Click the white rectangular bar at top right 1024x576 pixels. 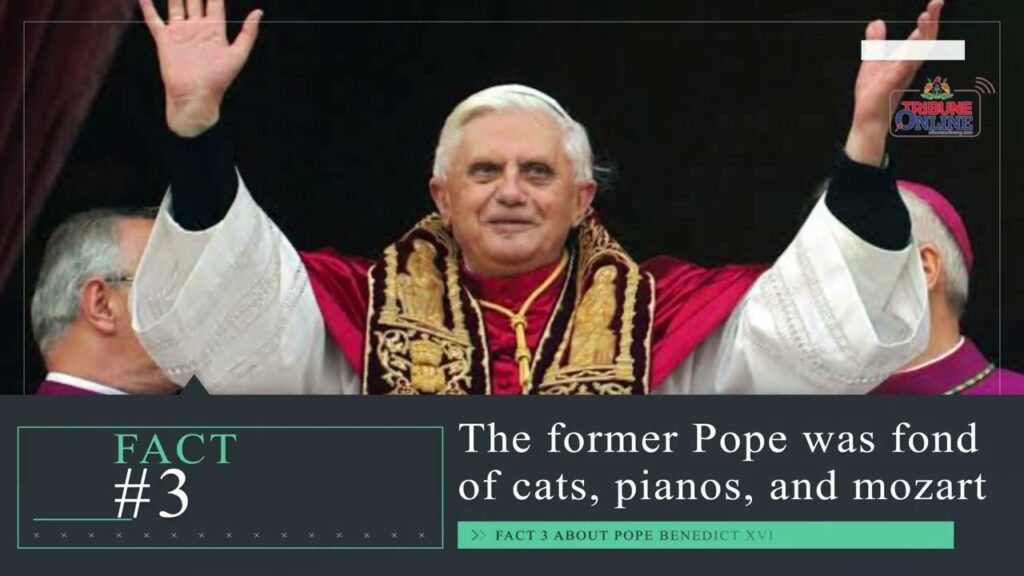(912, 50)
